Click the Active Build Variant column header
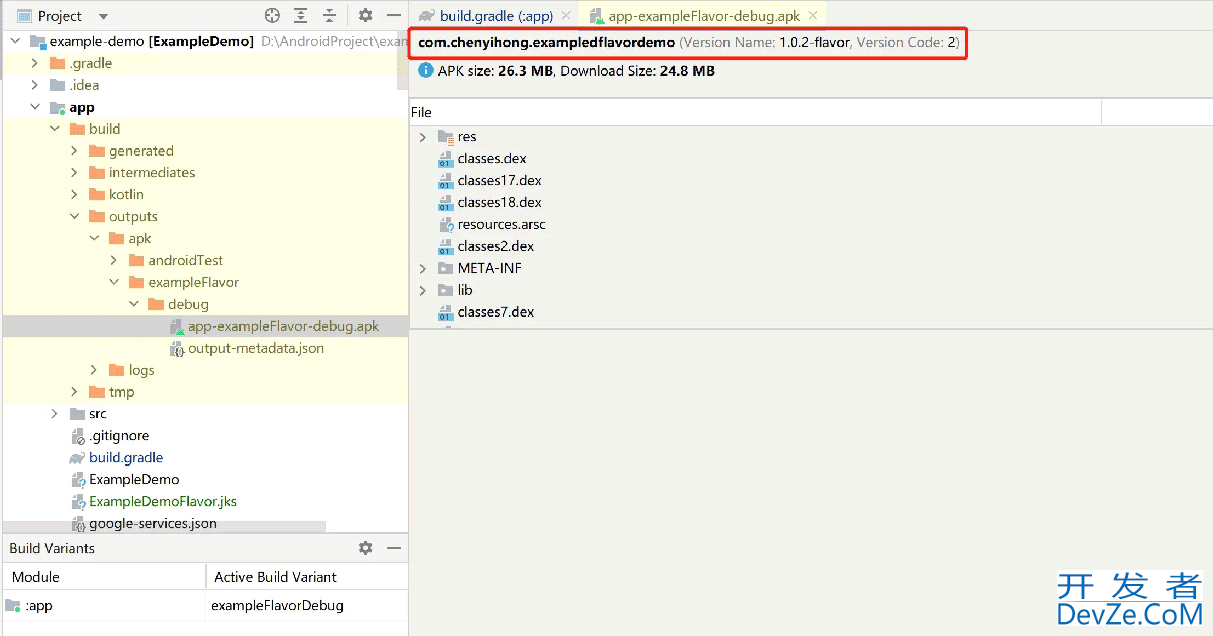 (306, 577)
